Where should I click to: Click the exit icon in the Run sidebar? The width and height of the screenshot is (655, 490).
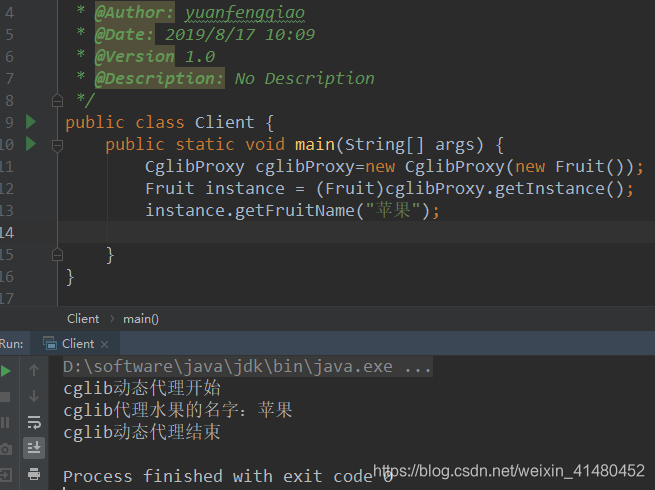[x=6, y=475]
